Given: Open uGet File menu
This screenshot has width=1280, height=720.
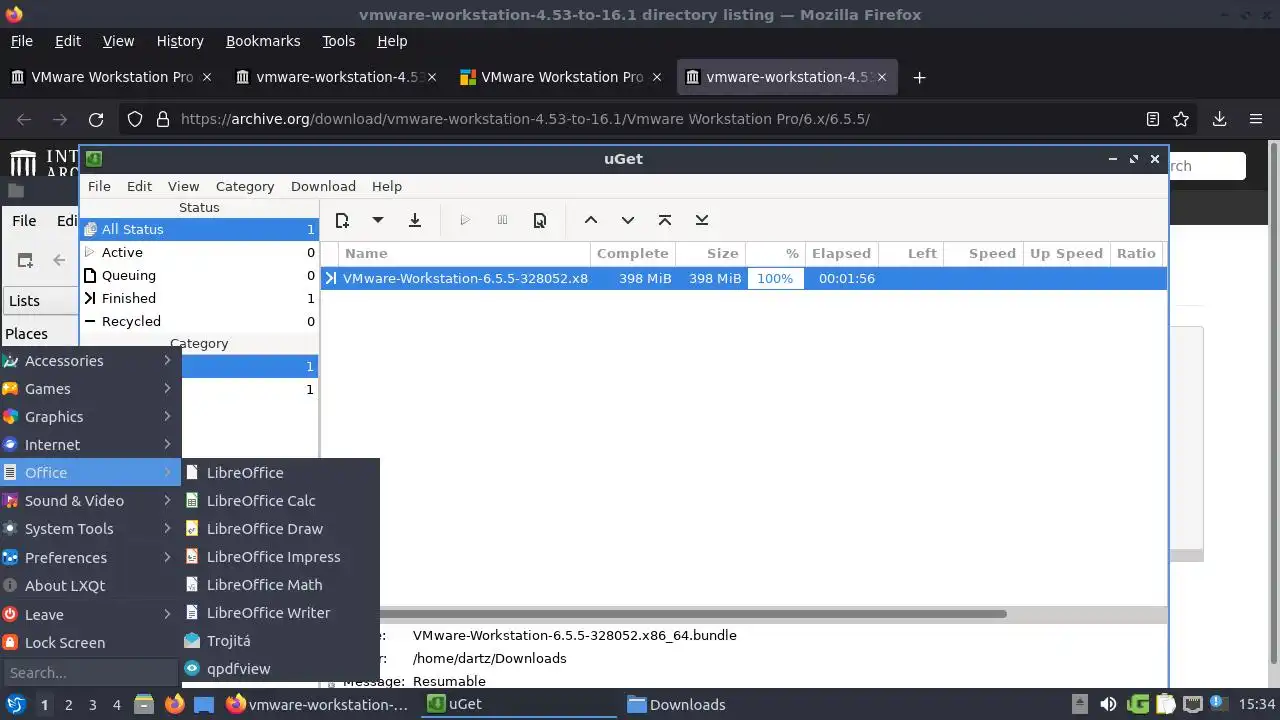Looking at the screenshot, I should tap(99, 186).
